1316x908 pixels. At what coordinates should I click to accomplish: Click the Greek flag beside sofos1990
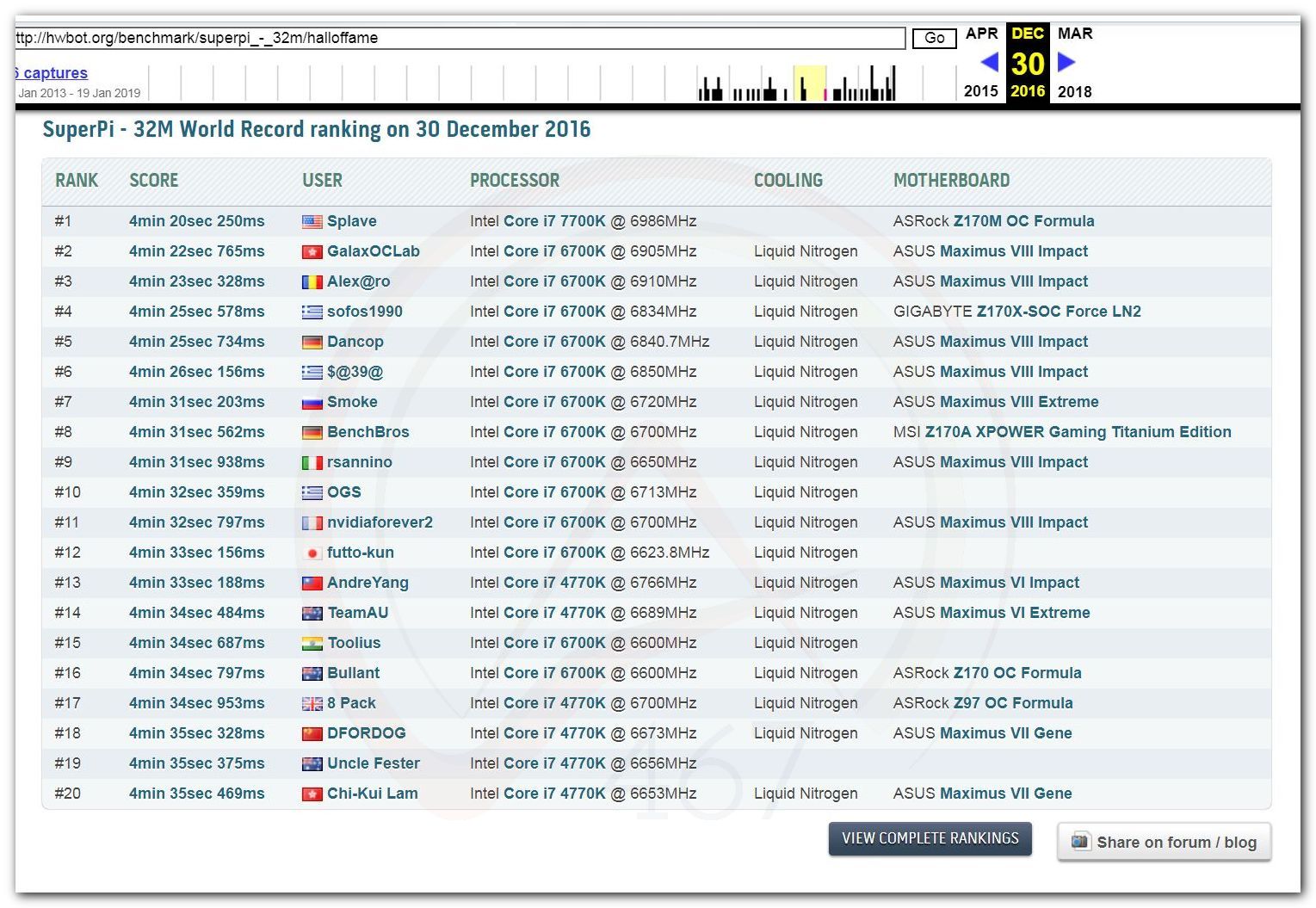coord(312,312)
